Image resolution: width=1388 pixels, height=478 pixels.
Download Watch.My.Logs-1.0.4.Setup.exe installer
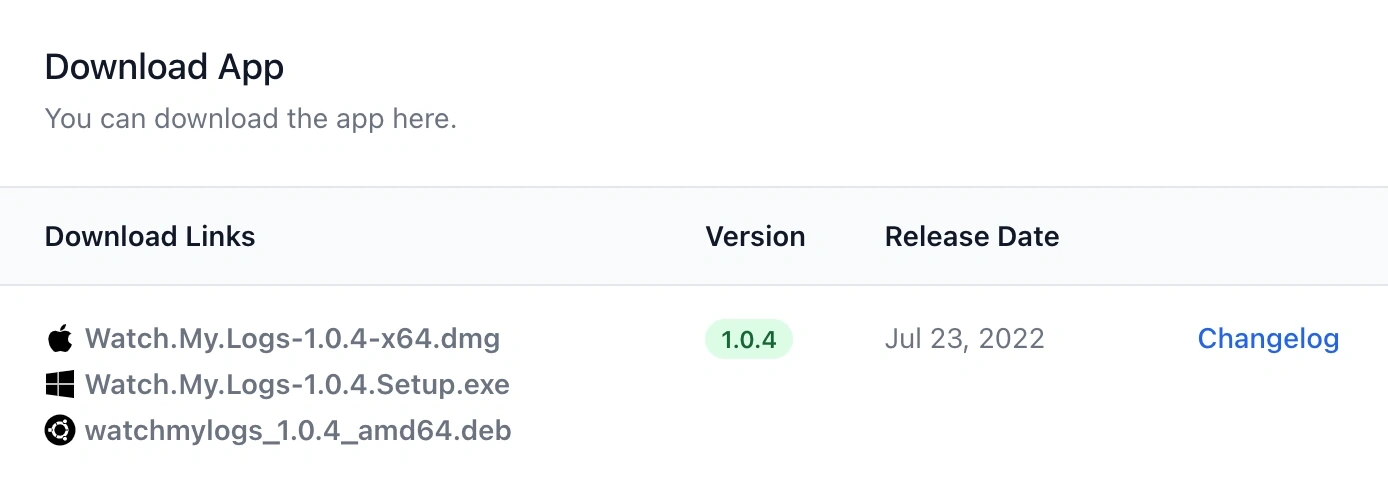pyautogui.click(x=297, y=384)
